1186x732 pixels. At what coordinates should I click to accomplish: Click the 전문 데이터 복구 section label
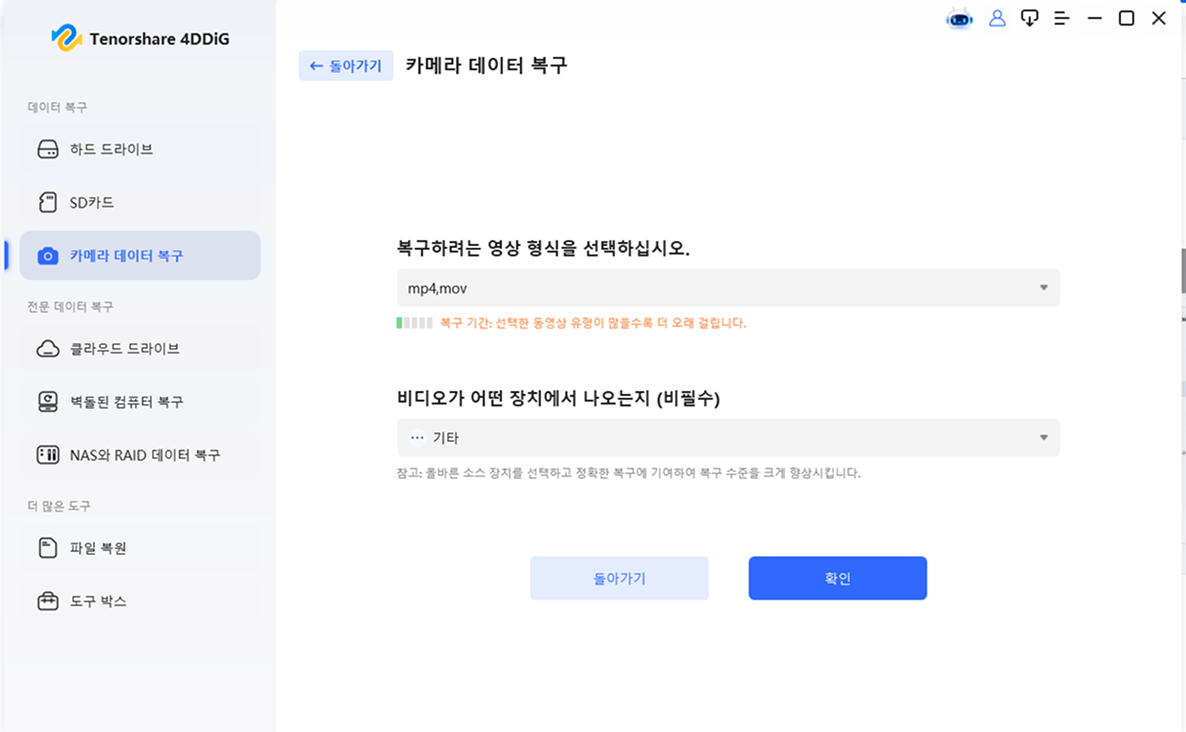tap(70, 306)
